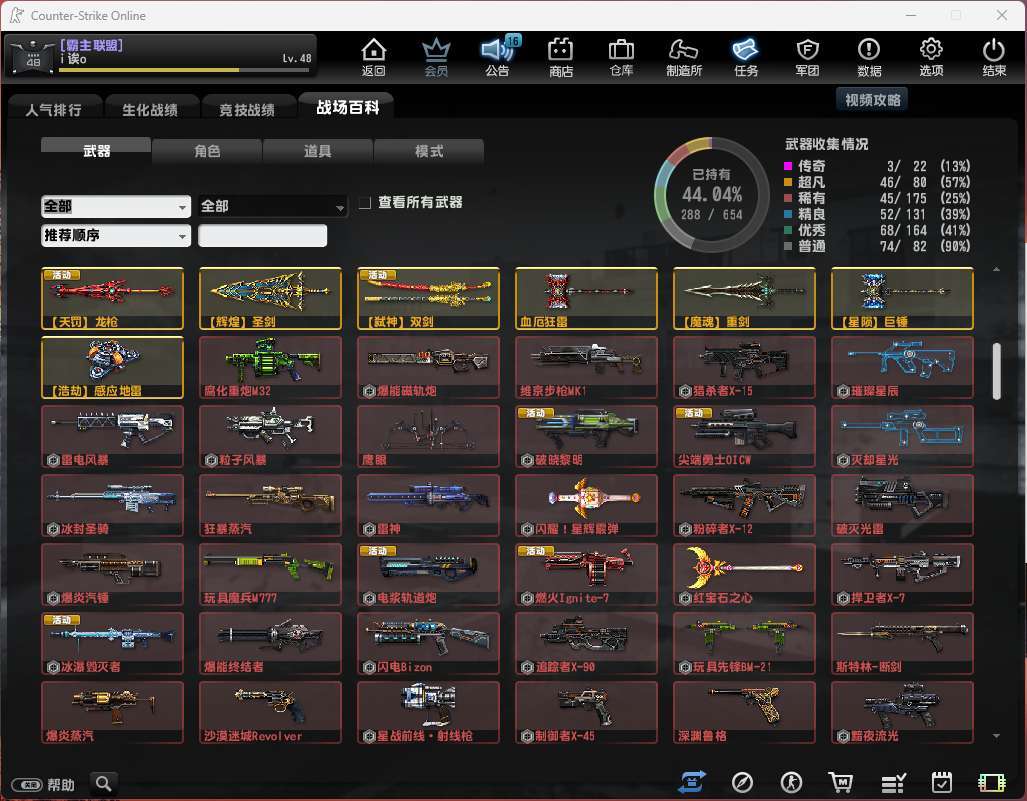Click the weapon name search field
This screenshot has width=1027, height=801.
click(x=263, y=235)
